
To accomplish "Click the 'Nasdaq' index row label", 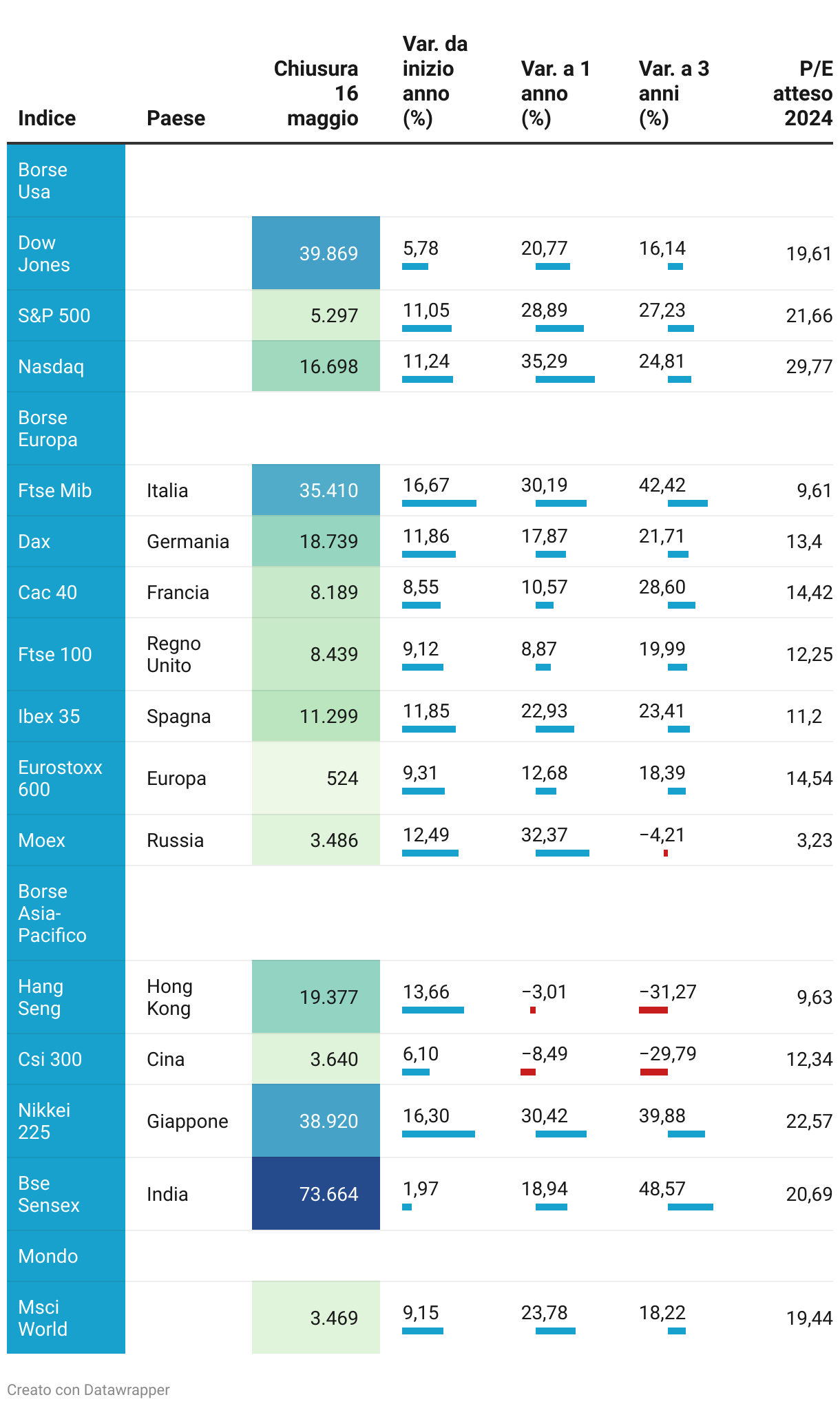I will tap(51, 366).
